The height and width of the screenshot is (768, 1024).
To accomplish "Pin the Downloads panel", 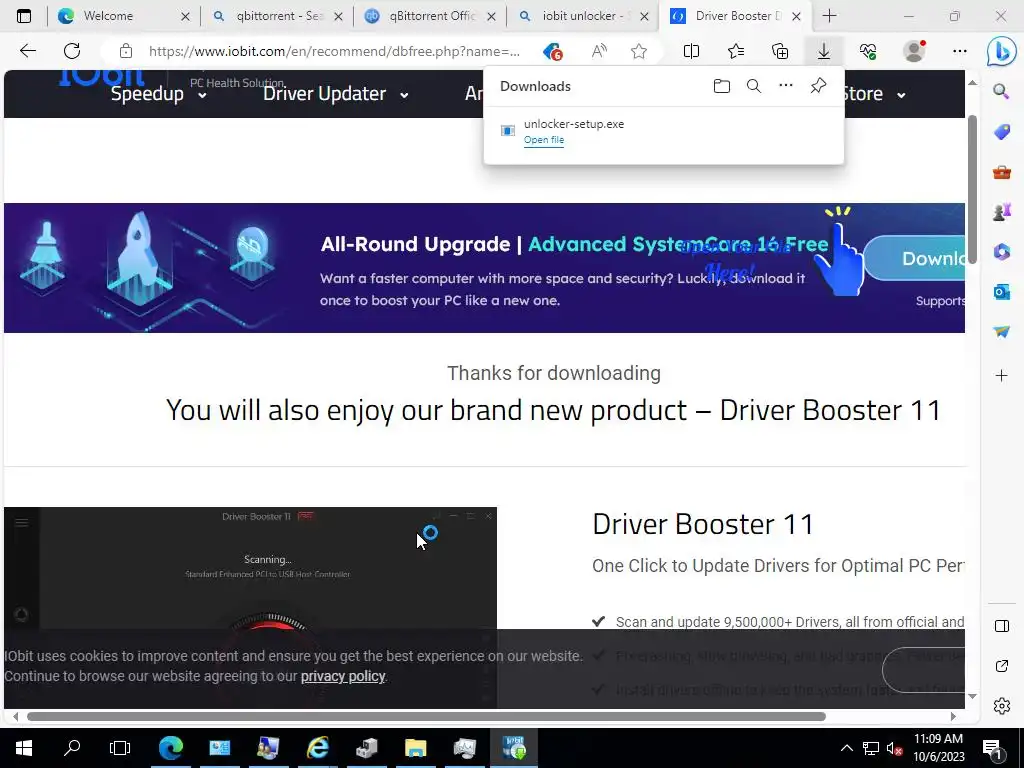I will point(818,86).
